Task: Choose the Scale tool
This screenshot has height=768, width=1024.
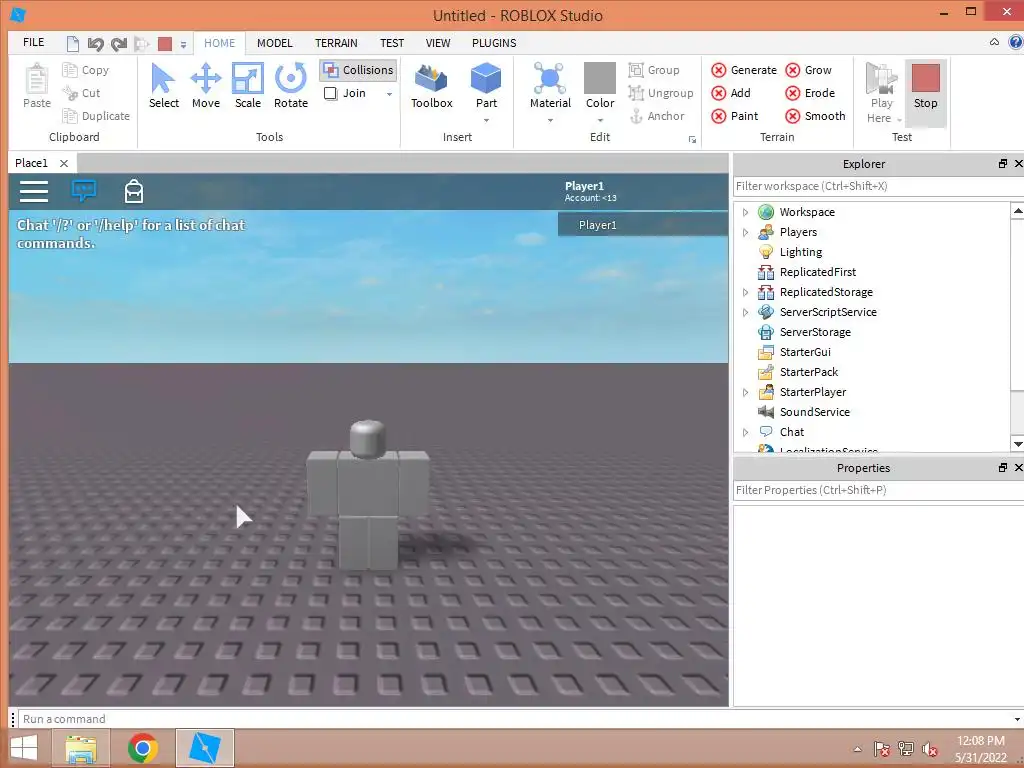Action: pyautogui.click(x=248, y=86)
